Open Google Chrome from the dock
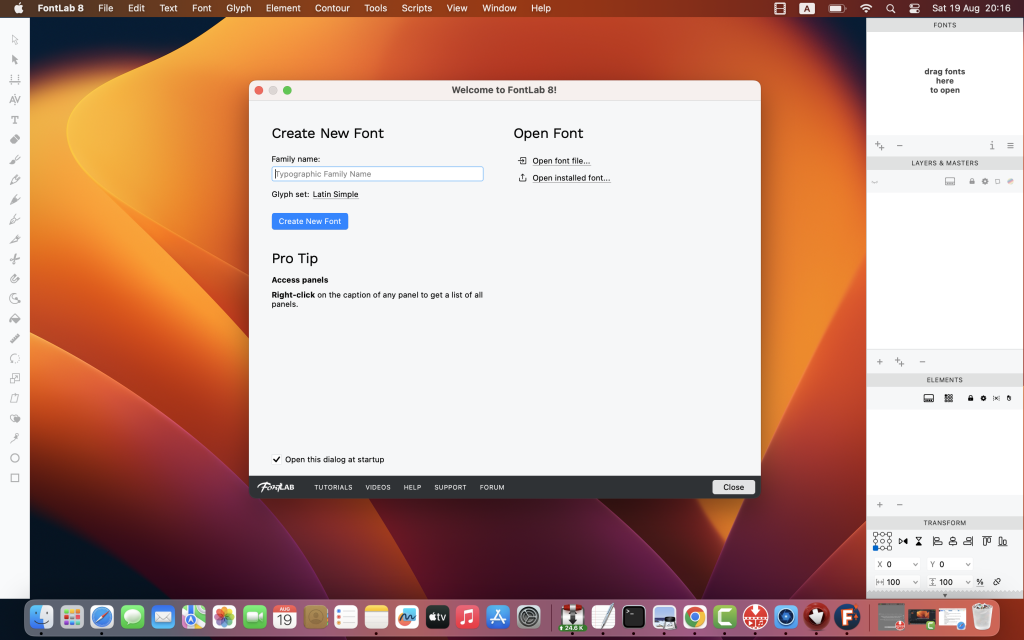 pos(694,616)
